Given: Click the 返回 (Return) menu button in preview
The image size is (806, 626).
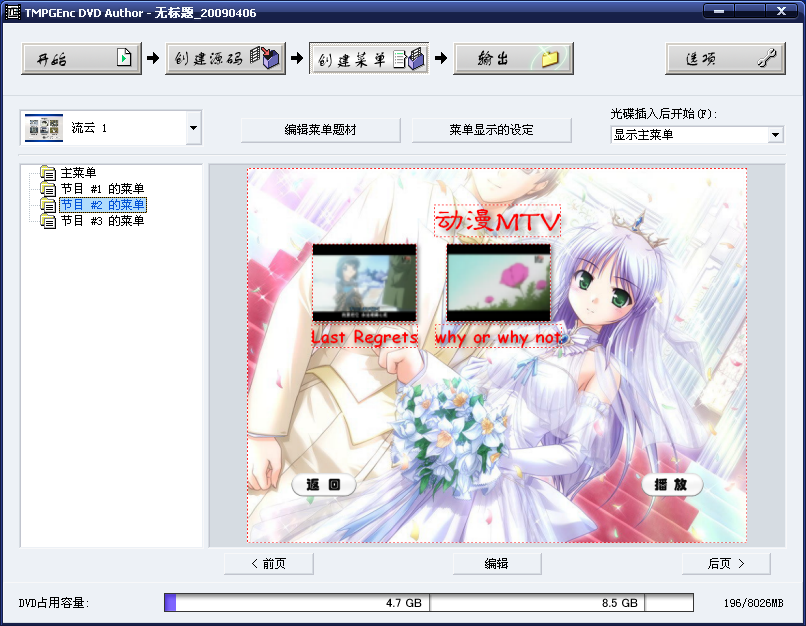Looking at the screenshot, I should pyautogui.click(x=323, y=485).
